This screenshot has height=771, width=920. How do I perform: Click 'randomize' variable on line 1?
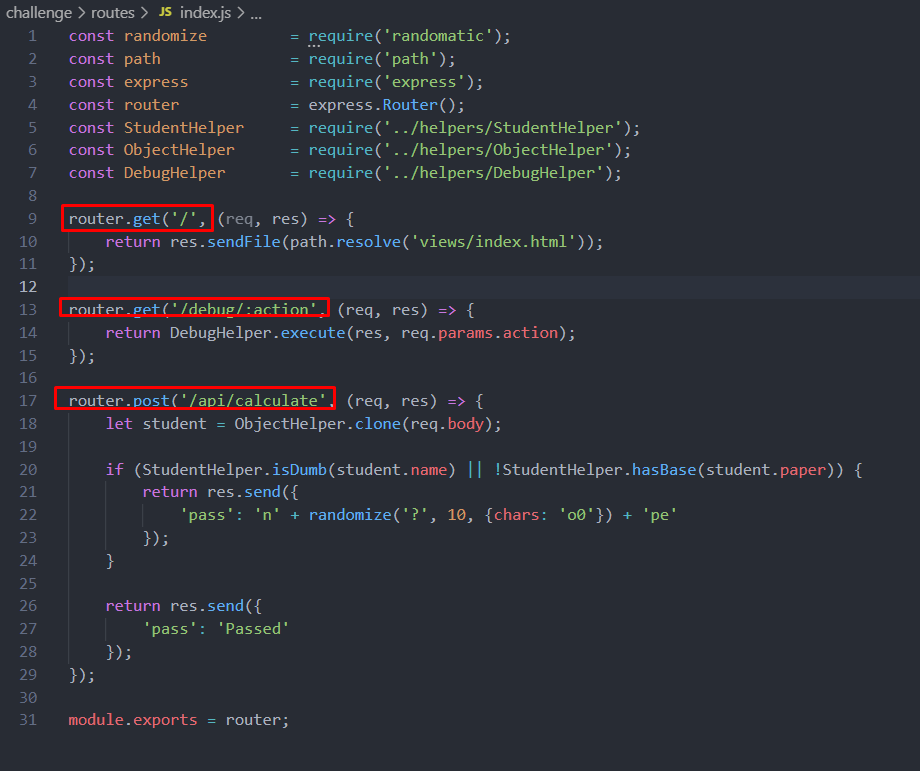tap(165, 36)
